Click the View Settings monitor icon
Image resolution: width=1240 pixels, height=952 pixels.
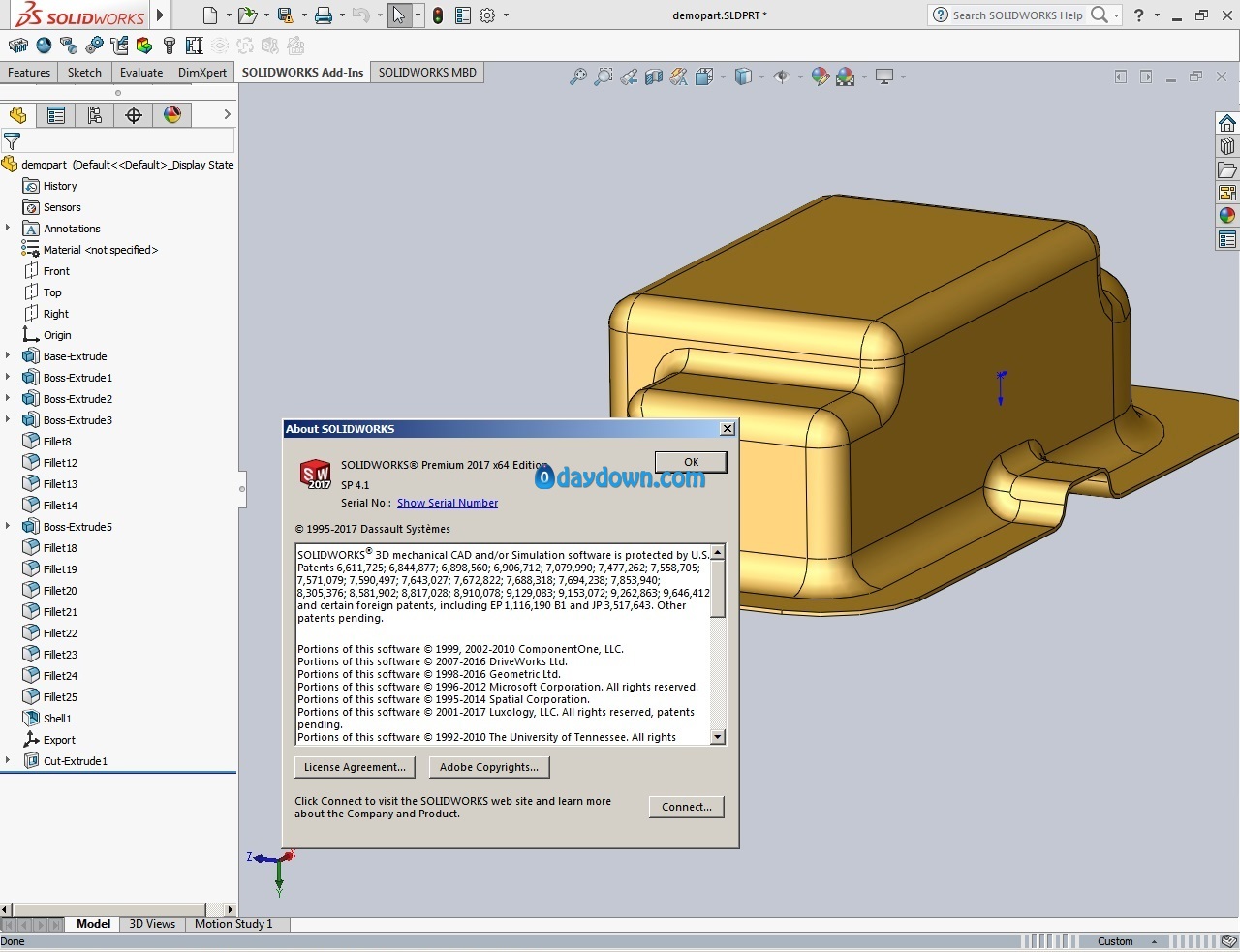884,77
